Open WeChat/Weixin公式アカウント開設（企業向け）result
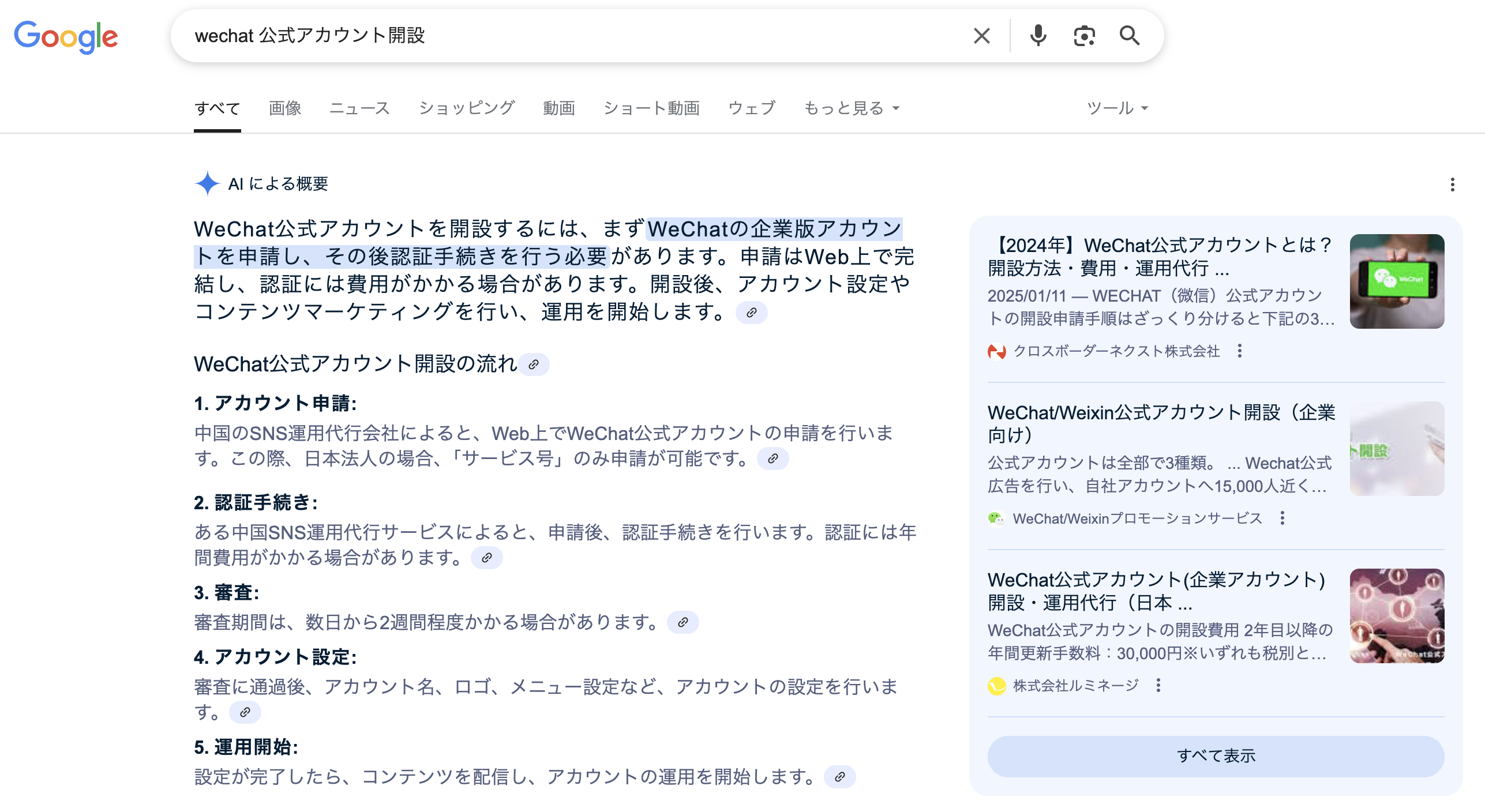 (1161, 424)
